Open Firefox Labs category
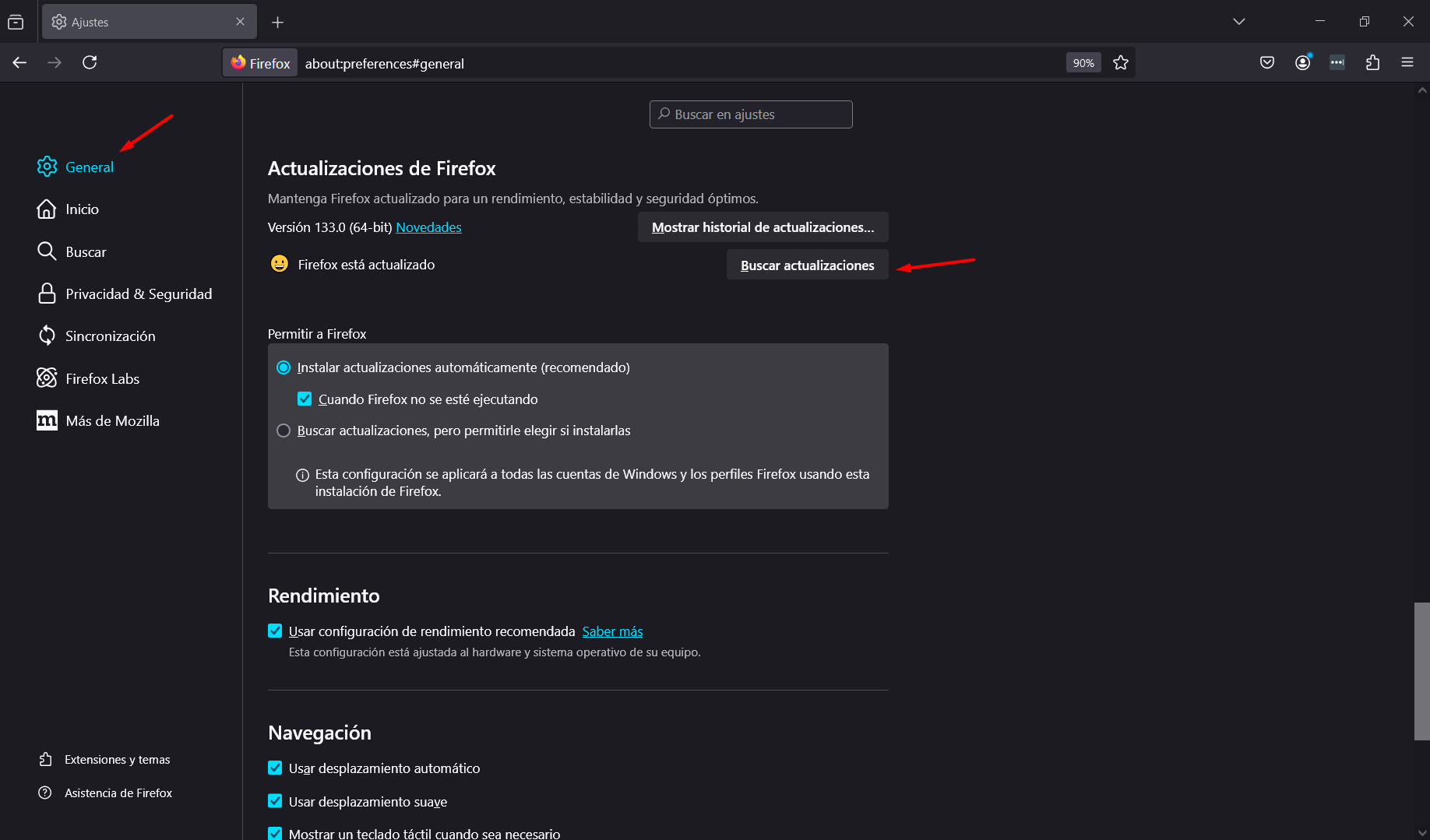The width and height of the screenshot is (1430, 840). (88, 378)
